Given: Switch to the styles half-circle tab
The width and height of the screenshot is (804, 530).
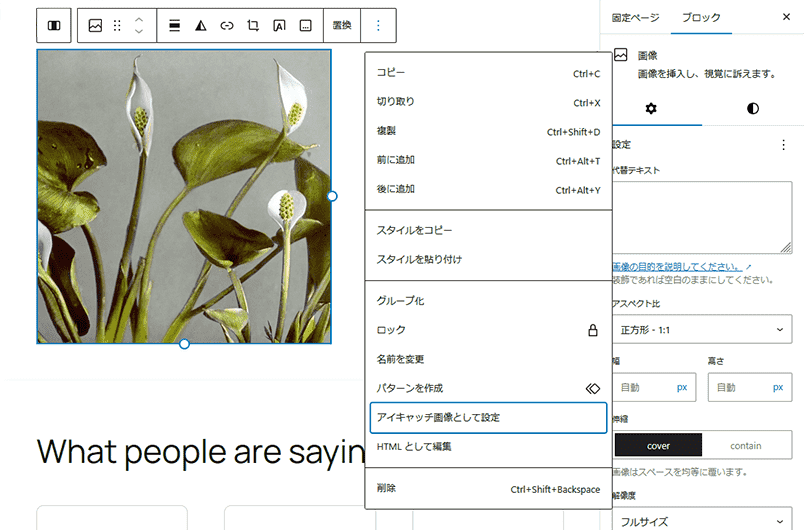Looking at the screenshot, I should 752,108.
